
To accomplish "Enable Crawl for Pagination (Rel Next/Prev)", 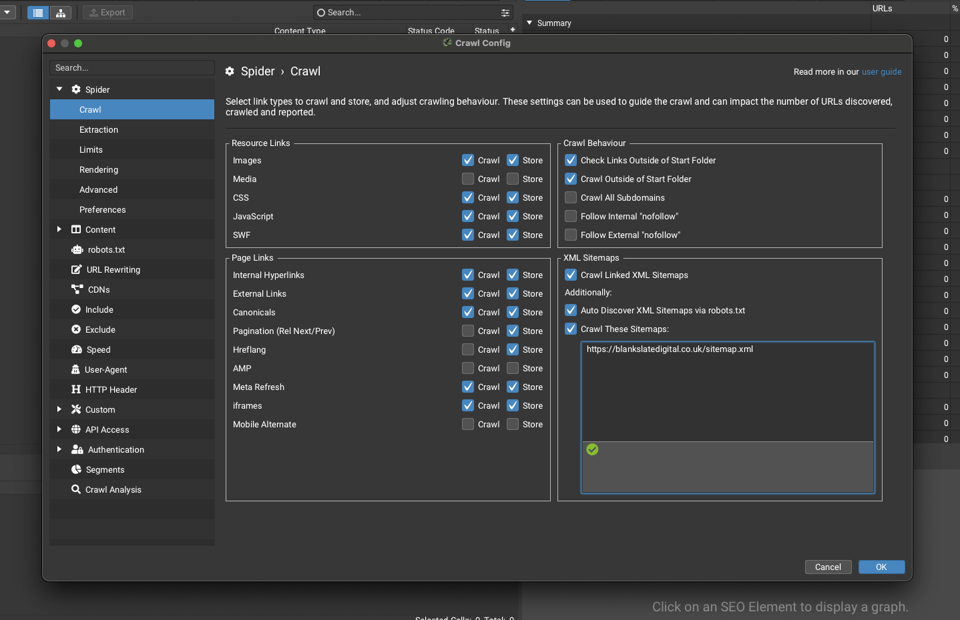I will pos(468,331).
